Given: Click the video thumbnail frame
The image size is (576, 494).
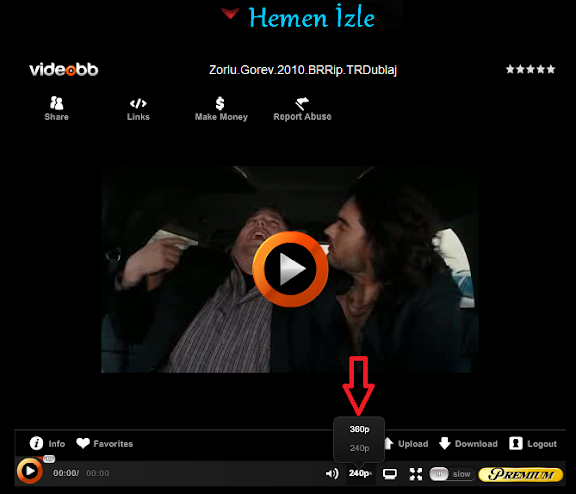Looking at the screenshot, I should (x=290, y=269).
